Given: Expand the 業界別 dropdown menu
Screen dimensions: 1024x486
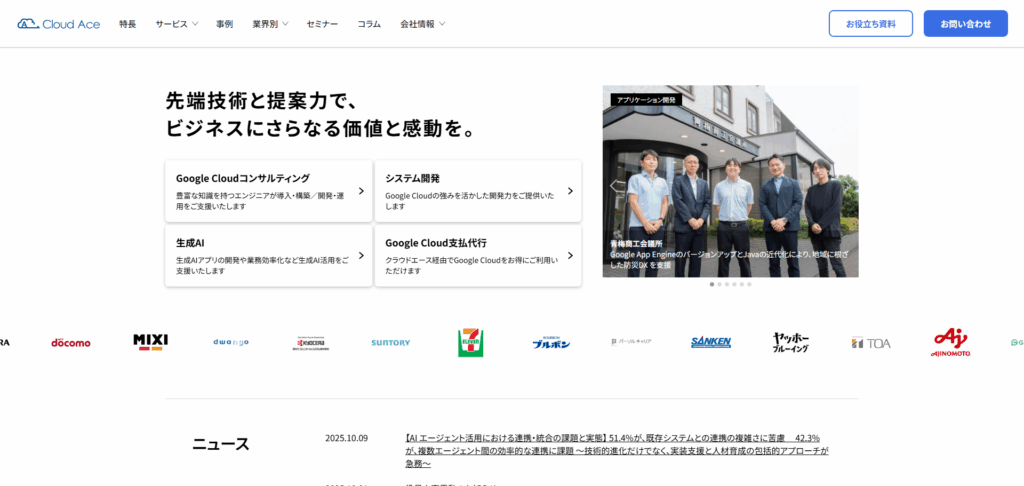Looking at the screenshot, I should [x=270, y=24].
